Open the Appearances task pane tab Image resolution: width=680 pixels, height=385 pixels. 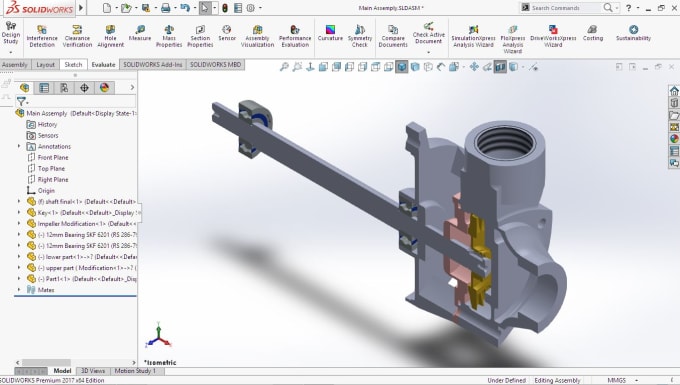click(674, 139)
